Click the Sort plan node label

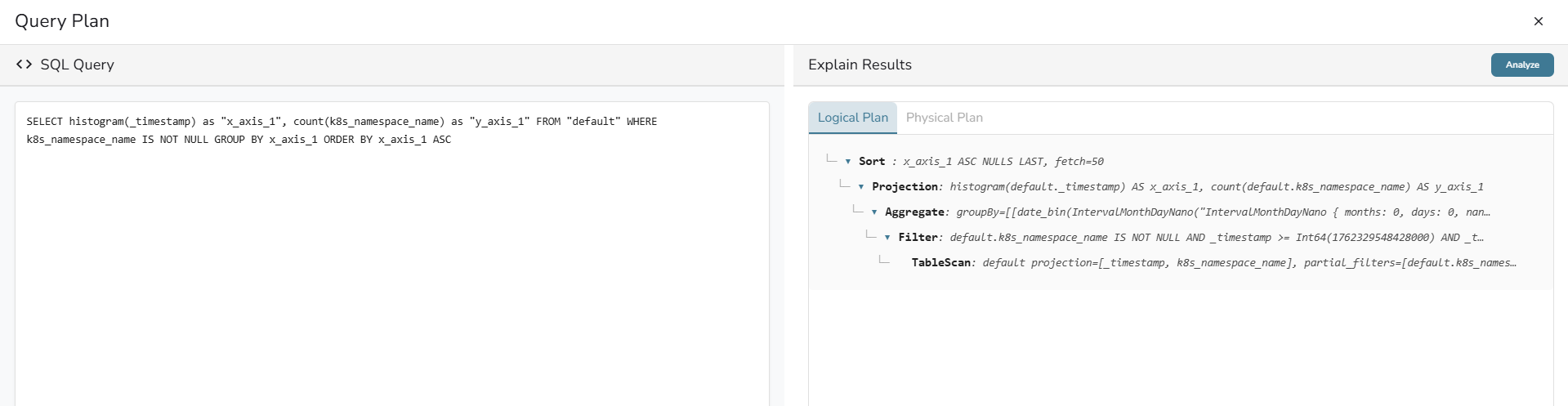click(872, 162)
